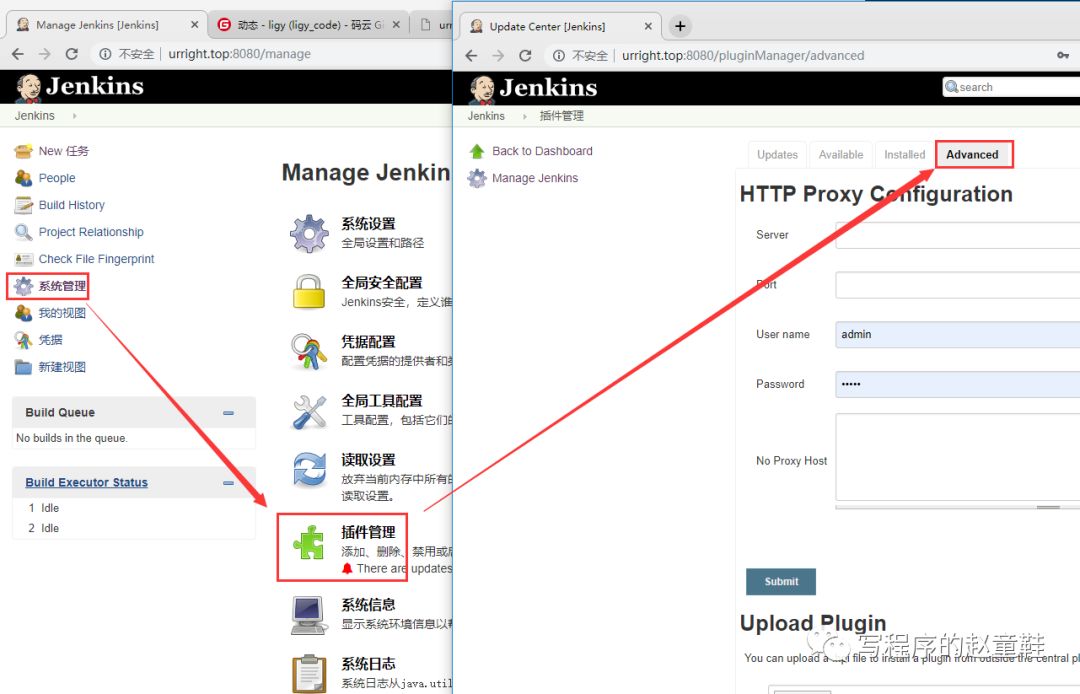Image resolution: width=1080 pixels, height=694 pixels.
Task: Click the Back to Dashboard link
Action: coord(542,151)
